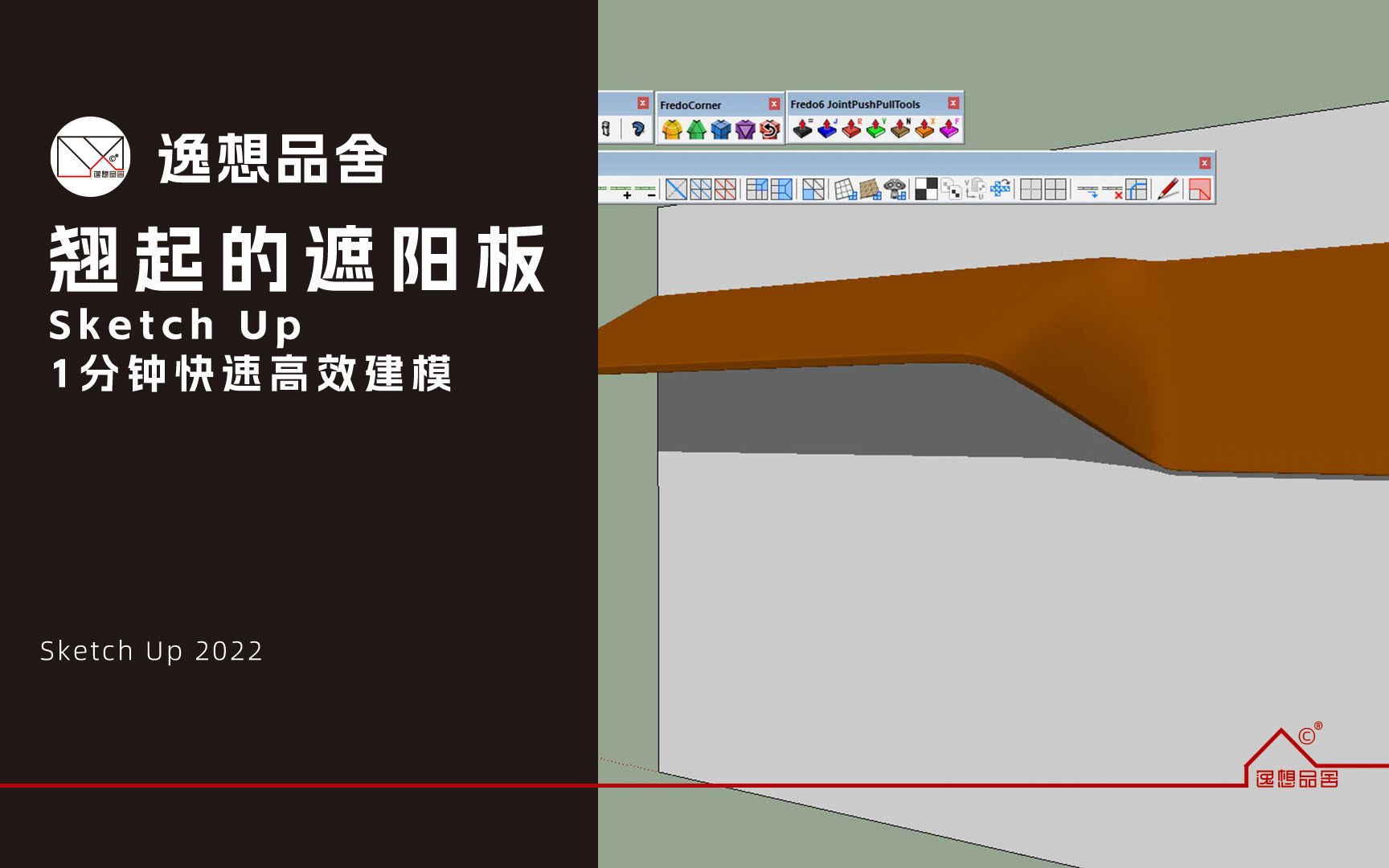Click the blue-filled corner grid quad icon
Viewport: 1389px width, 868px height.
click(x=757, y=190)
